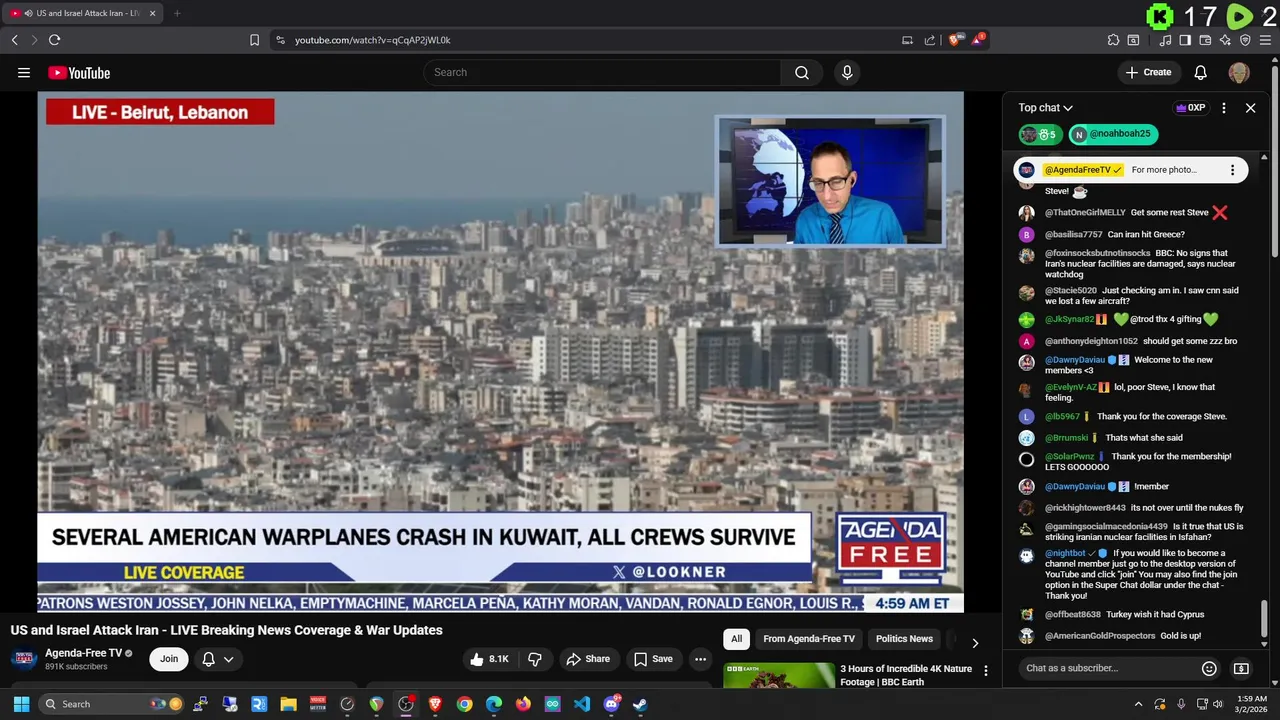Open Brave VPN shield icon
Viewport: 1280px width, 720px height.
1245,40
